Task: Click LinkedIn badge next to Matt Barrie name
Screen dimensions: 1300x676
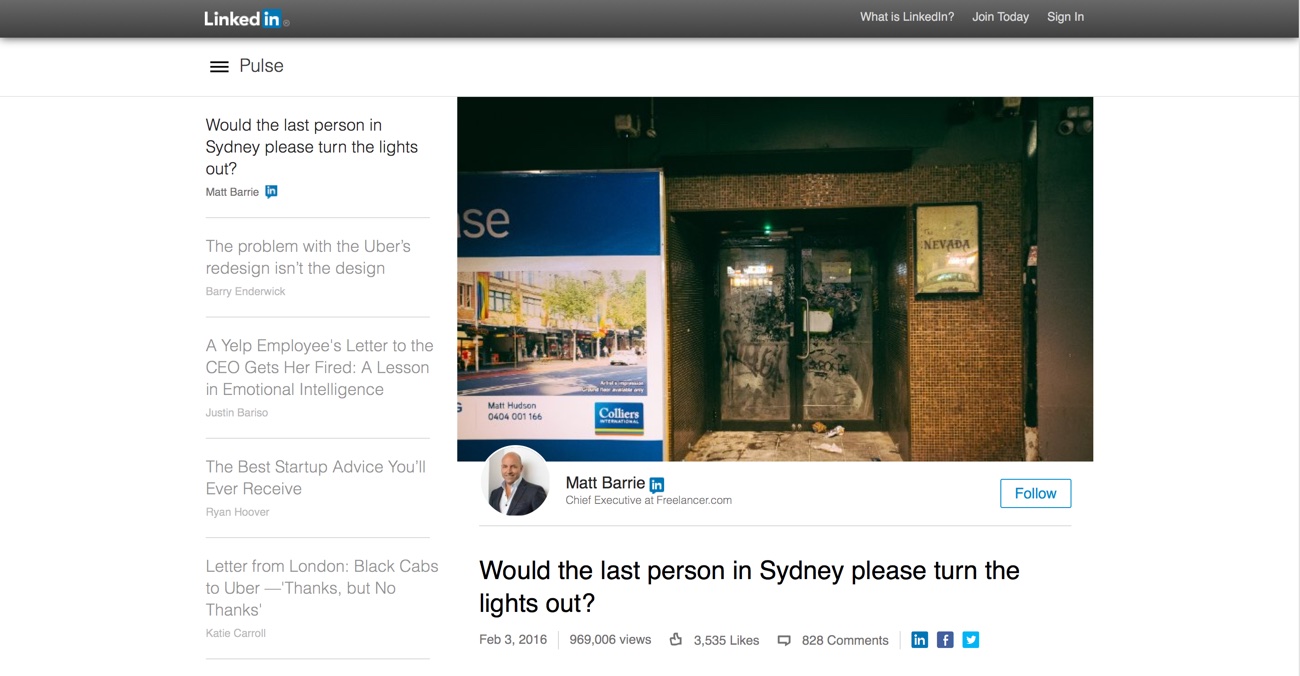Action: tap(657, 484)
